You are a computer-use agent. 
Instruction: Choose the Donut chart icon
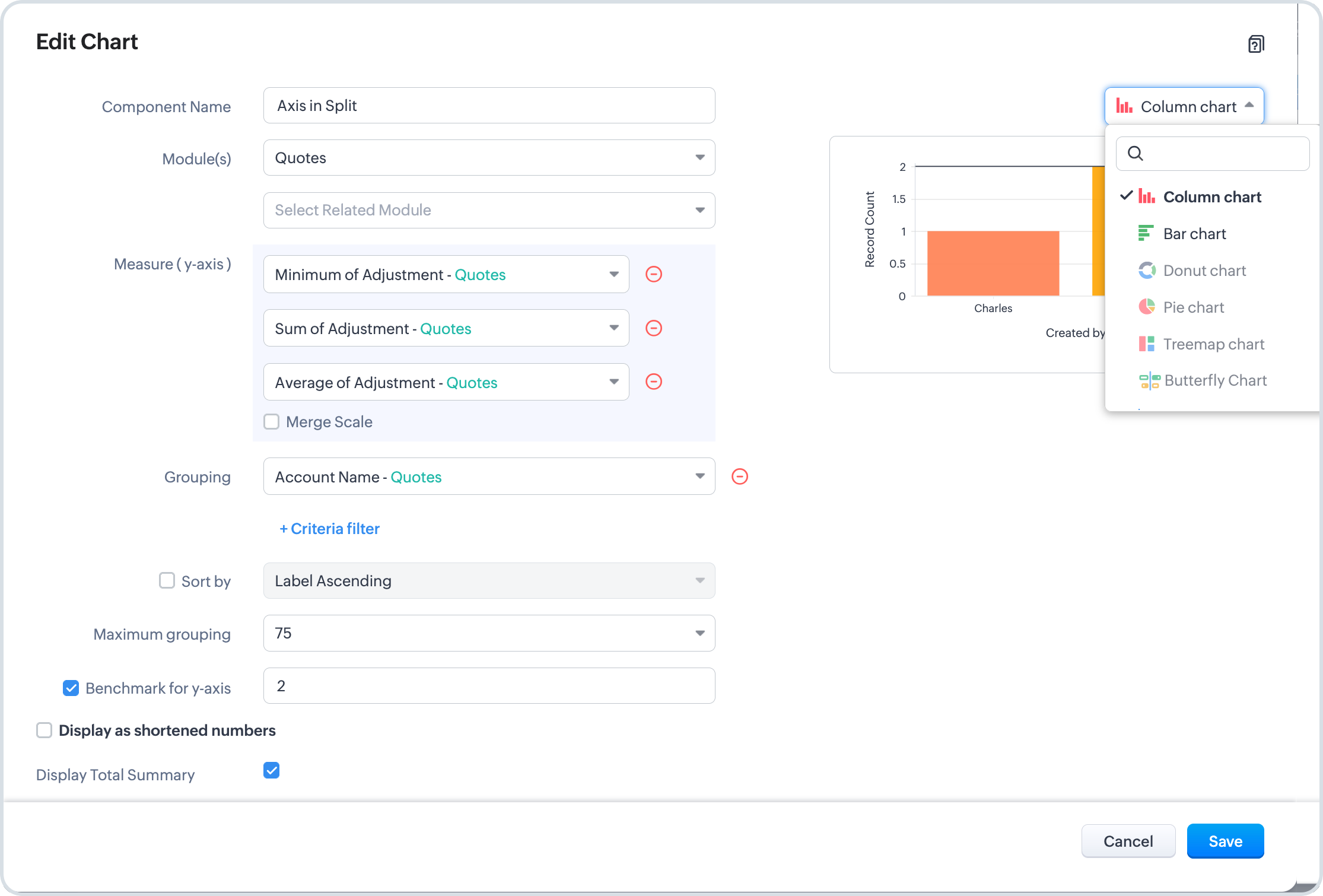click(1146, 271)
